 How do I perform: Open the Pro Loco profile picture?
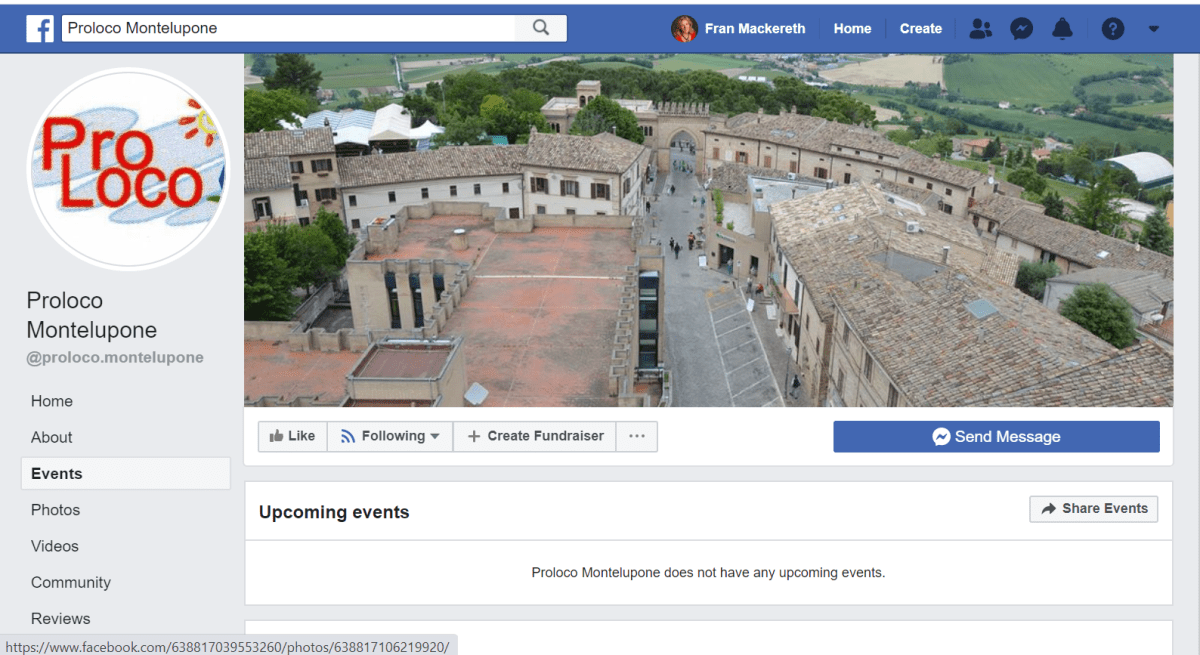tap(127, 168)
